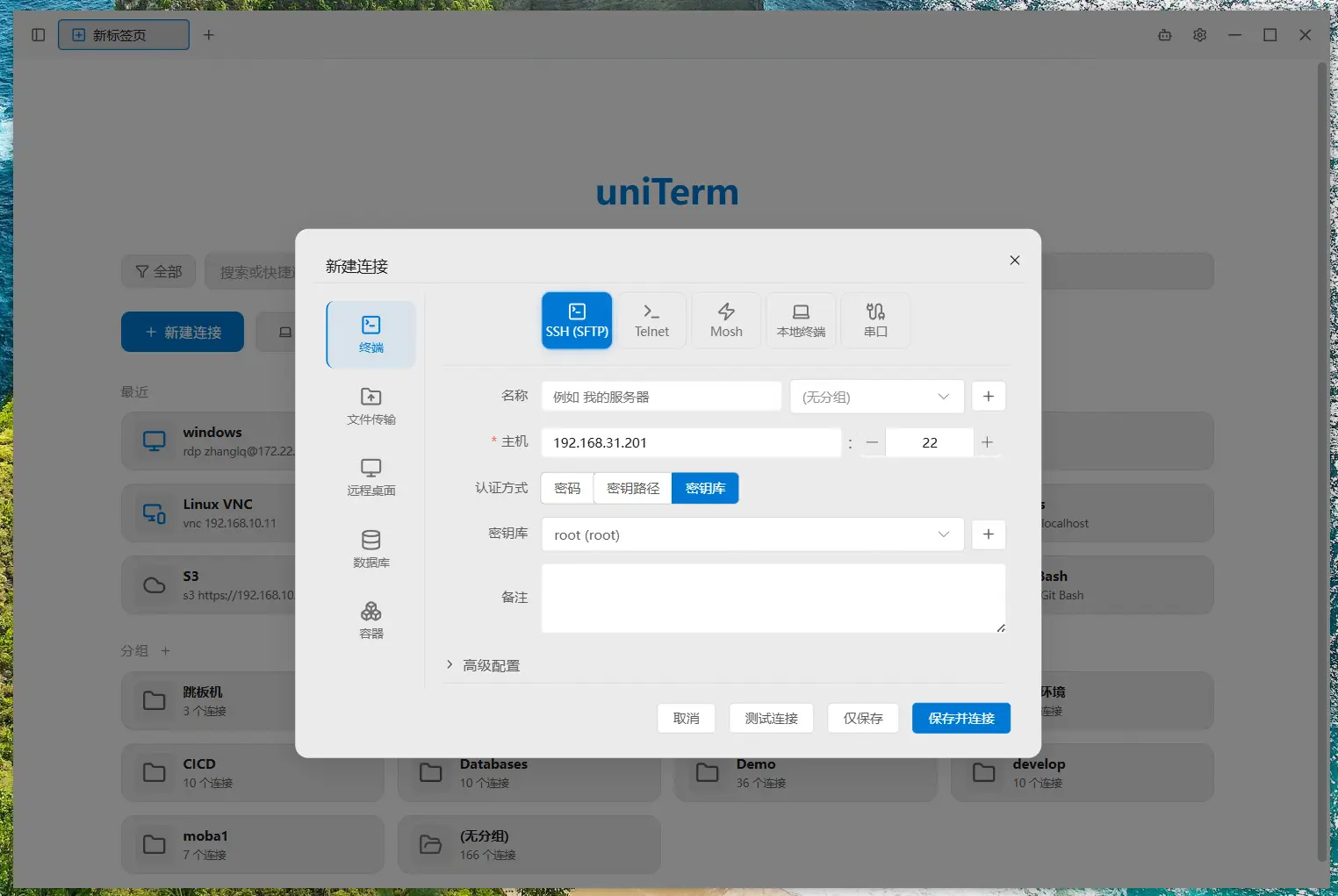Click the 备注 notes text area

click(773, 599)
